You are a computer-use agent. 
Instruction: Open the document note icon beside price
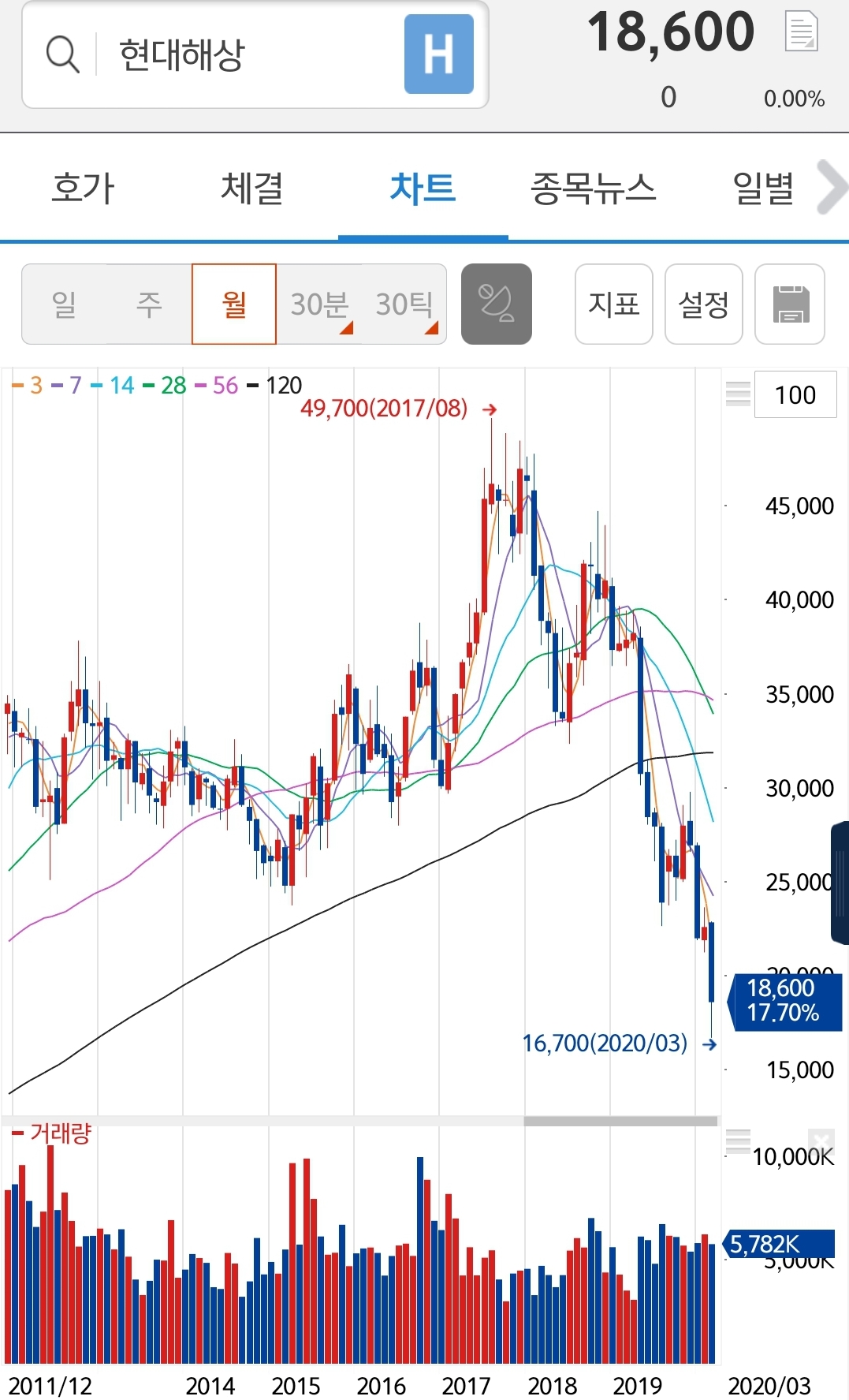(802, 32)
